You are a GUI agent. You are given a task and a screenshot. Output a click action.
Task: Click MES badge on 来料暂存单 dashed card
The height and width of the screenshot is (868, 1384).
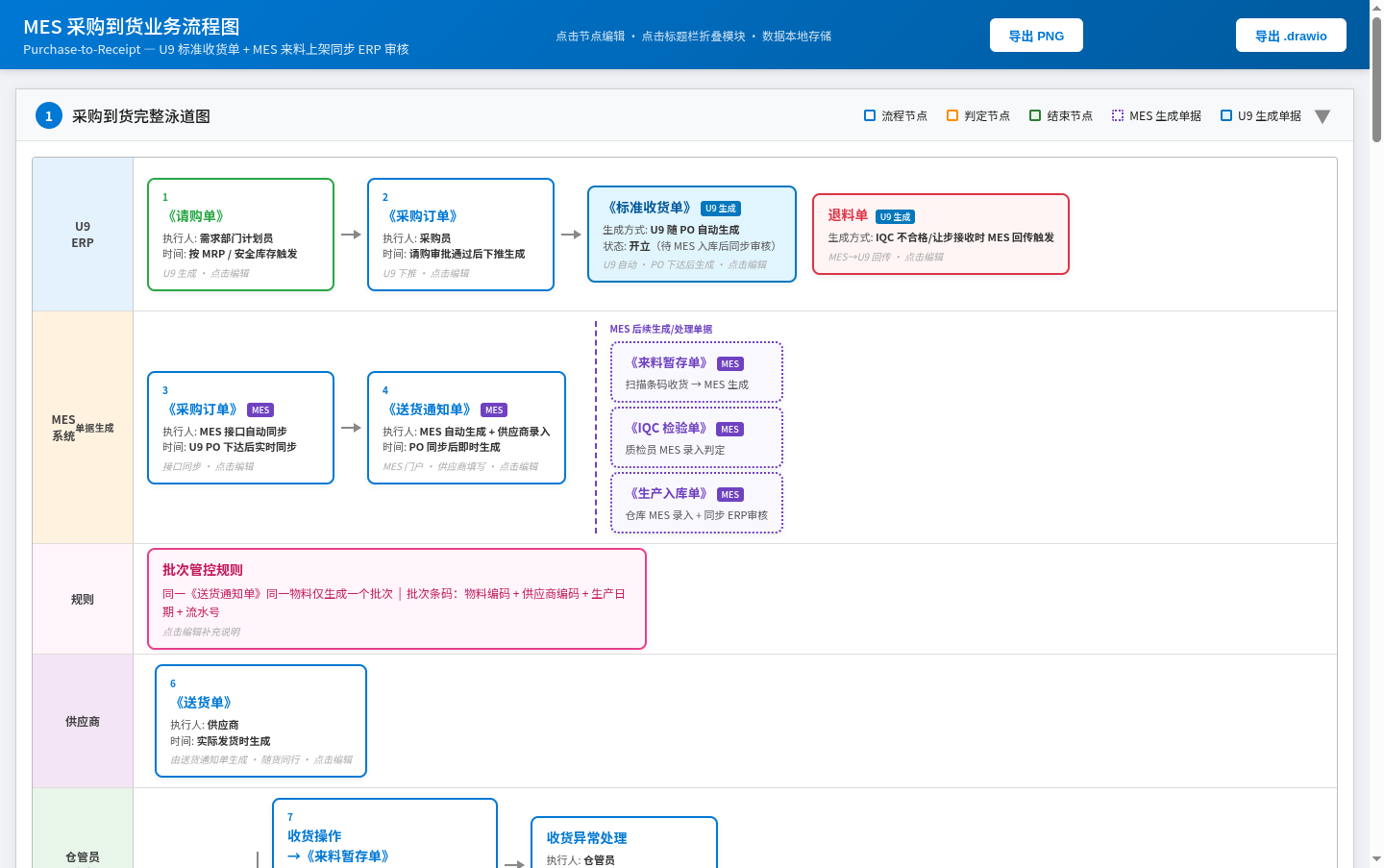point(730,364)
